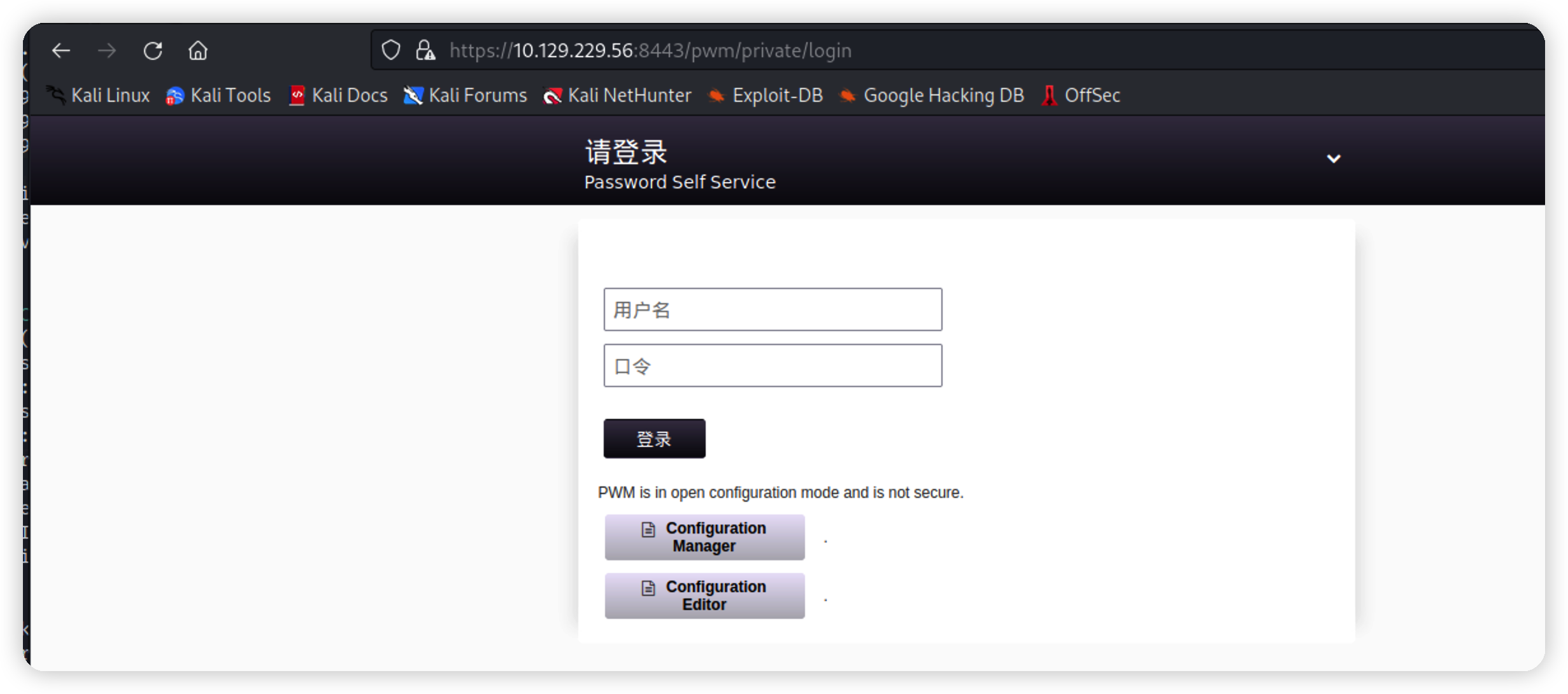This screenshot has width=1568, height=694.
Task: Click the 用户名 username field
Action: [x=773, y=309]
